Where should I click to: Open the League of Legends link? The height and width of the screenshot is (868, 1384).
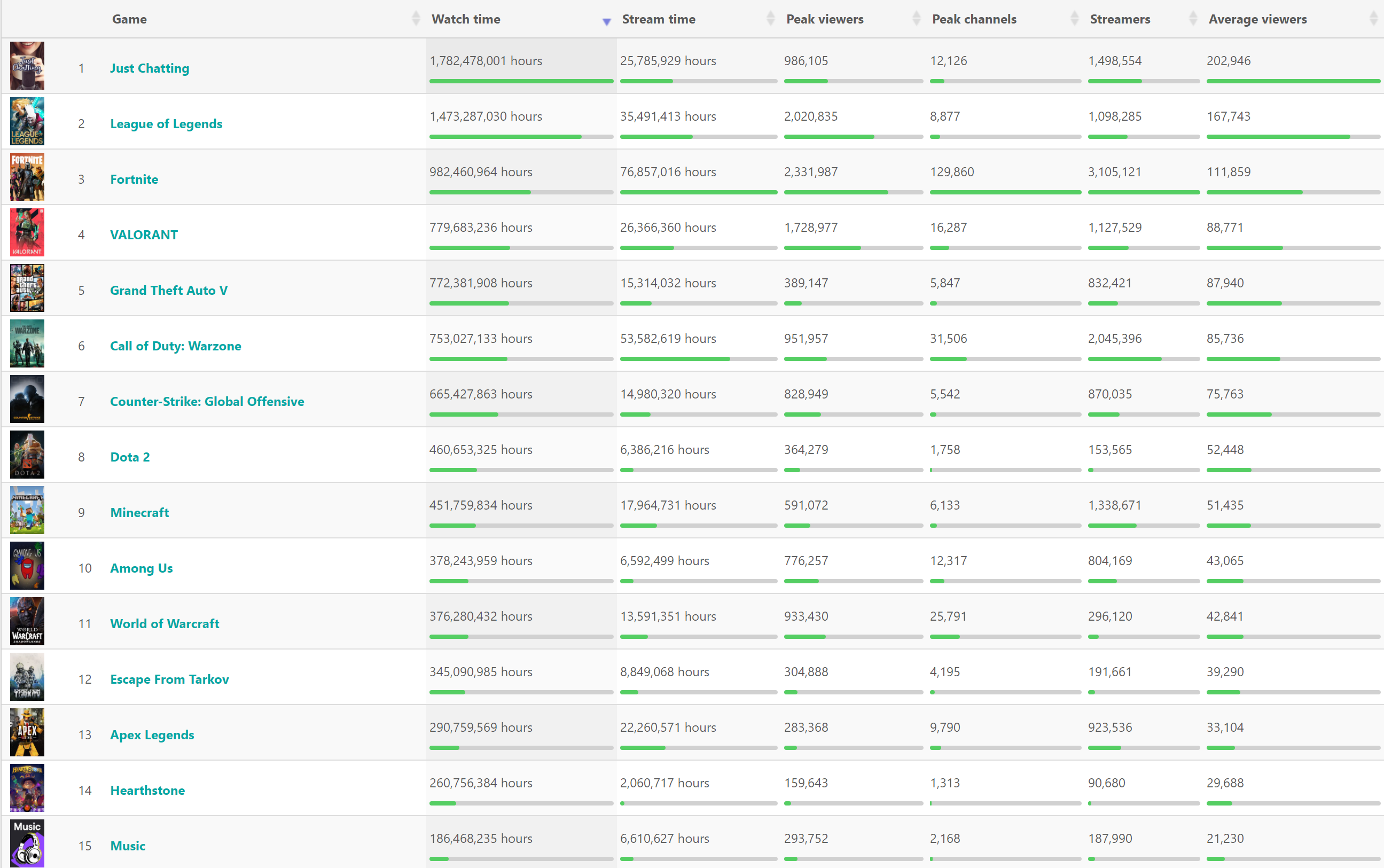(x=166, y=123)
